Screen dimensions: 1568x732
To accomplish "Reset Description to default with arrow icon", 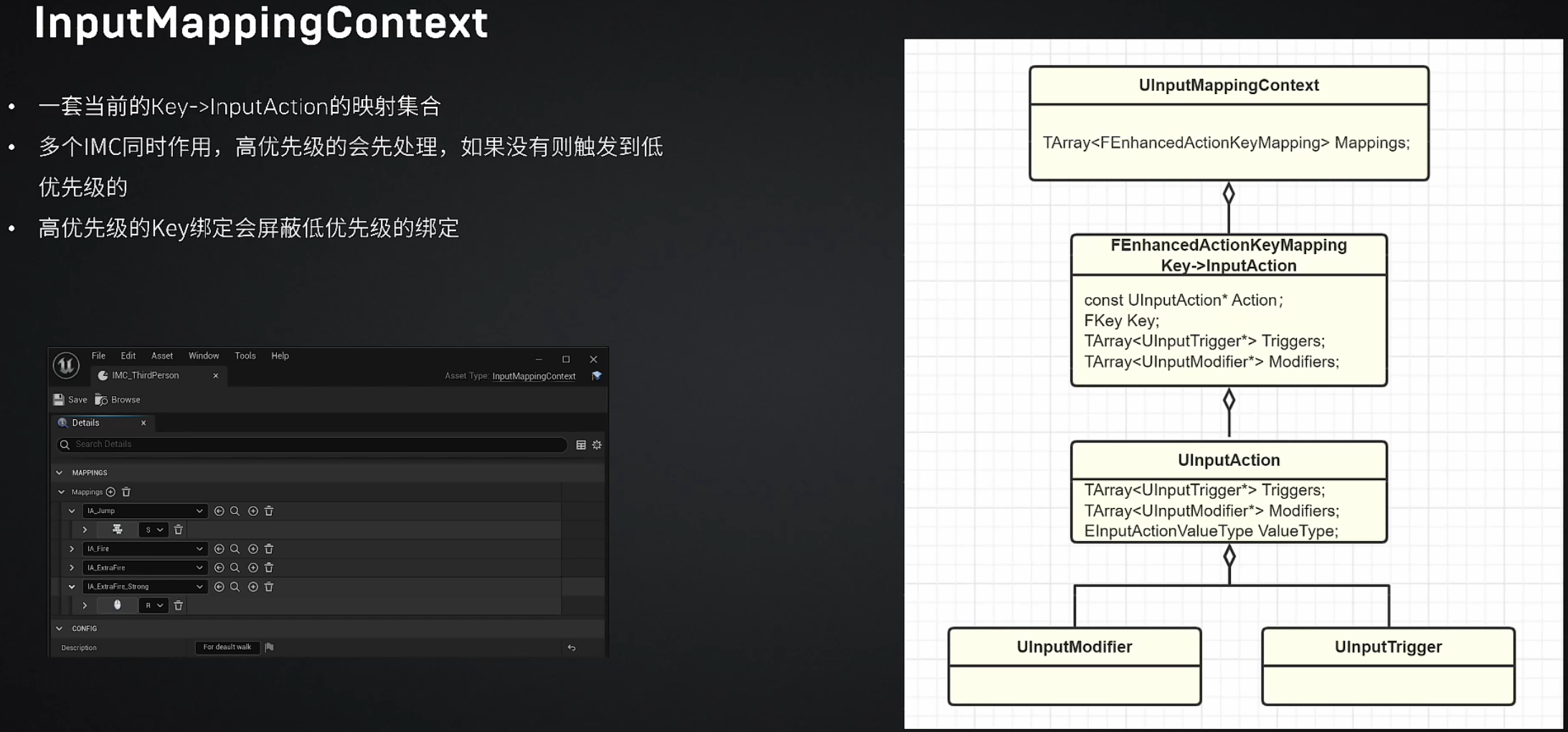I will (x=572, y=648).
